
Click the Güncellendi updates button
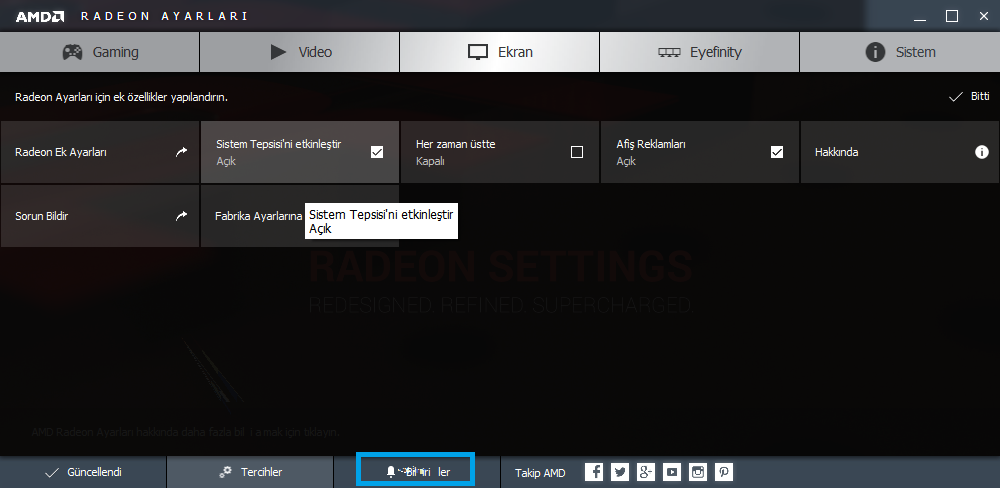point(83,472)
